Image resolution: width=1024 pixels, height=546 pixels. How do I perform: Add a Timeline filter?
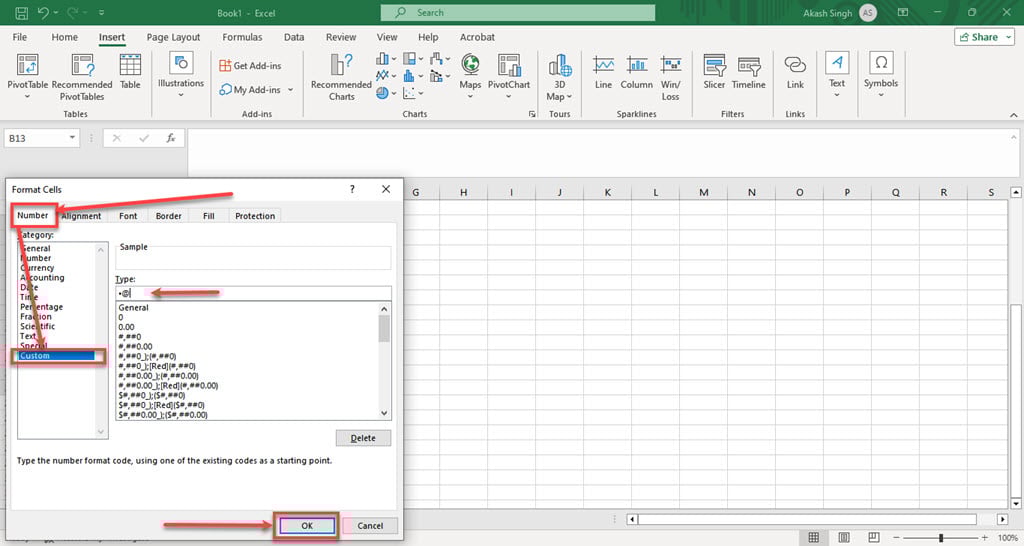tap(748, 72)
